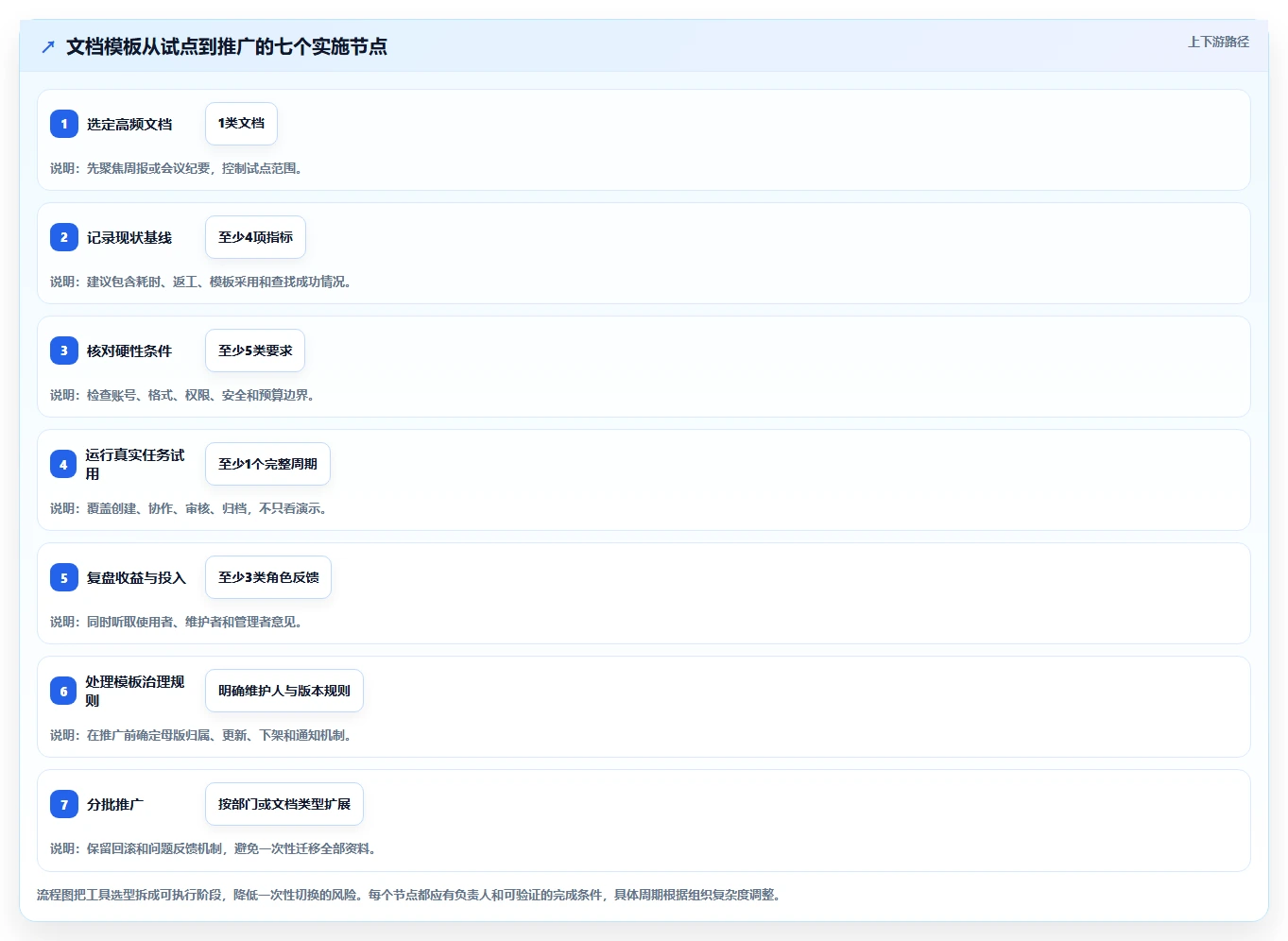Click the 1类文档 tag

point(241,124)
